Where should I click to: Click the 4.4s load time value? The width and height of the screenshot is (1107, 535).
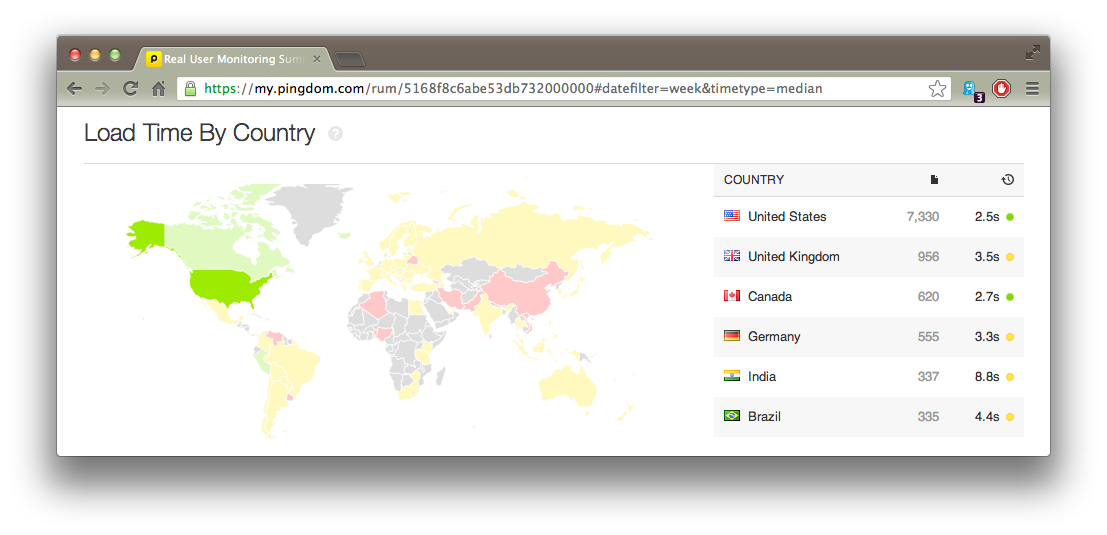point(986,416)
